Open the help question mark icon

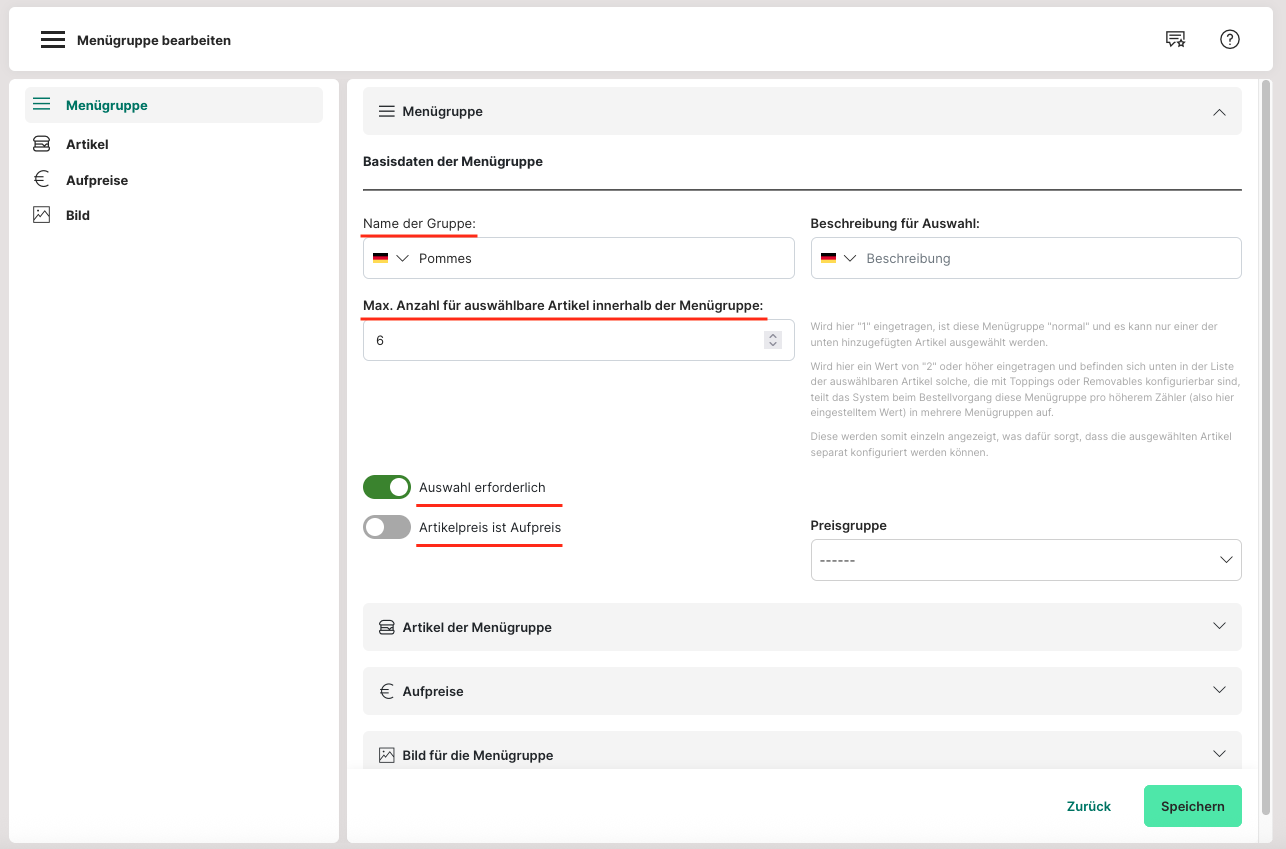pyautogui.click(x=1230, y=40)
